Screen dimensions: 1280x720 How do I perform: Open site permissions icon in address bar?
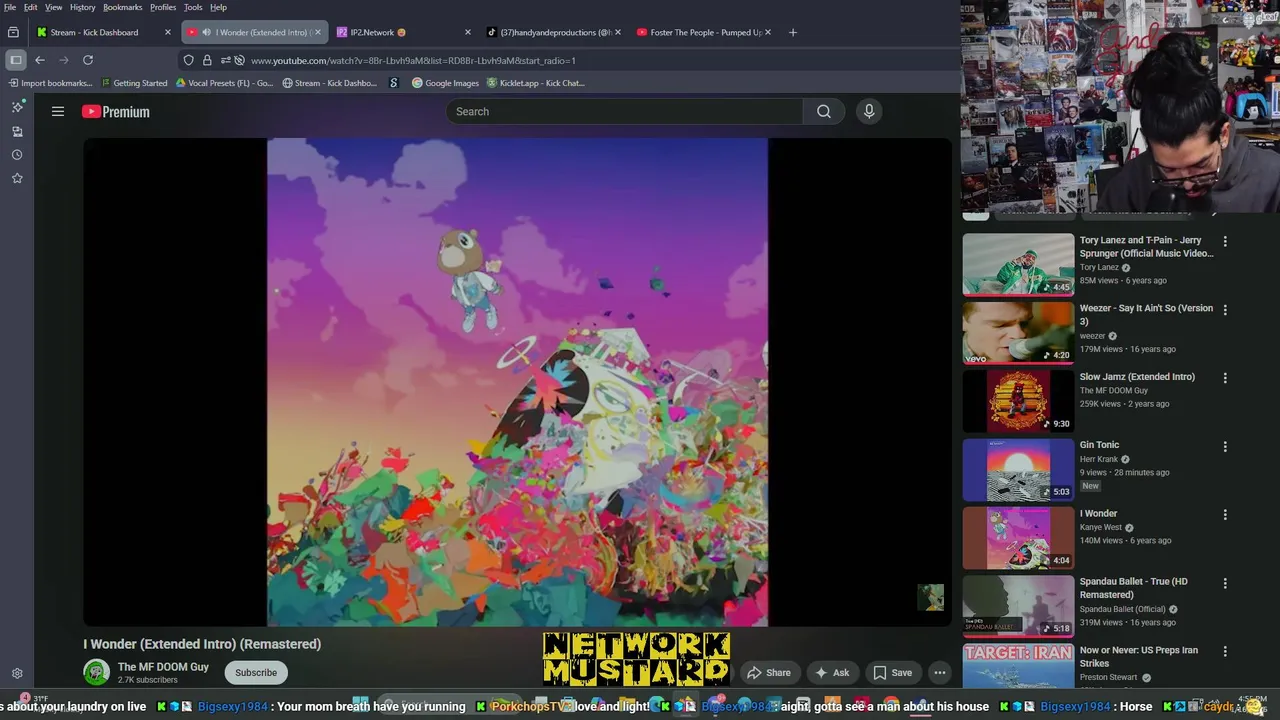225,60
